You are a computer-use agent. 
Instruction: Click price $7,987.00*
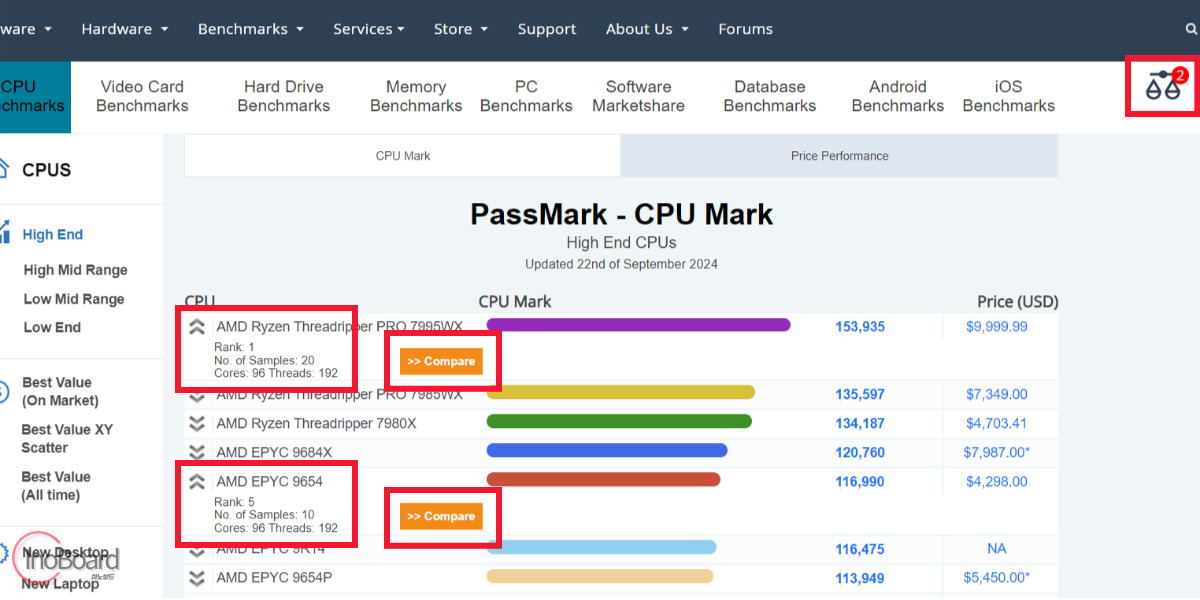[x=997, y=453]
